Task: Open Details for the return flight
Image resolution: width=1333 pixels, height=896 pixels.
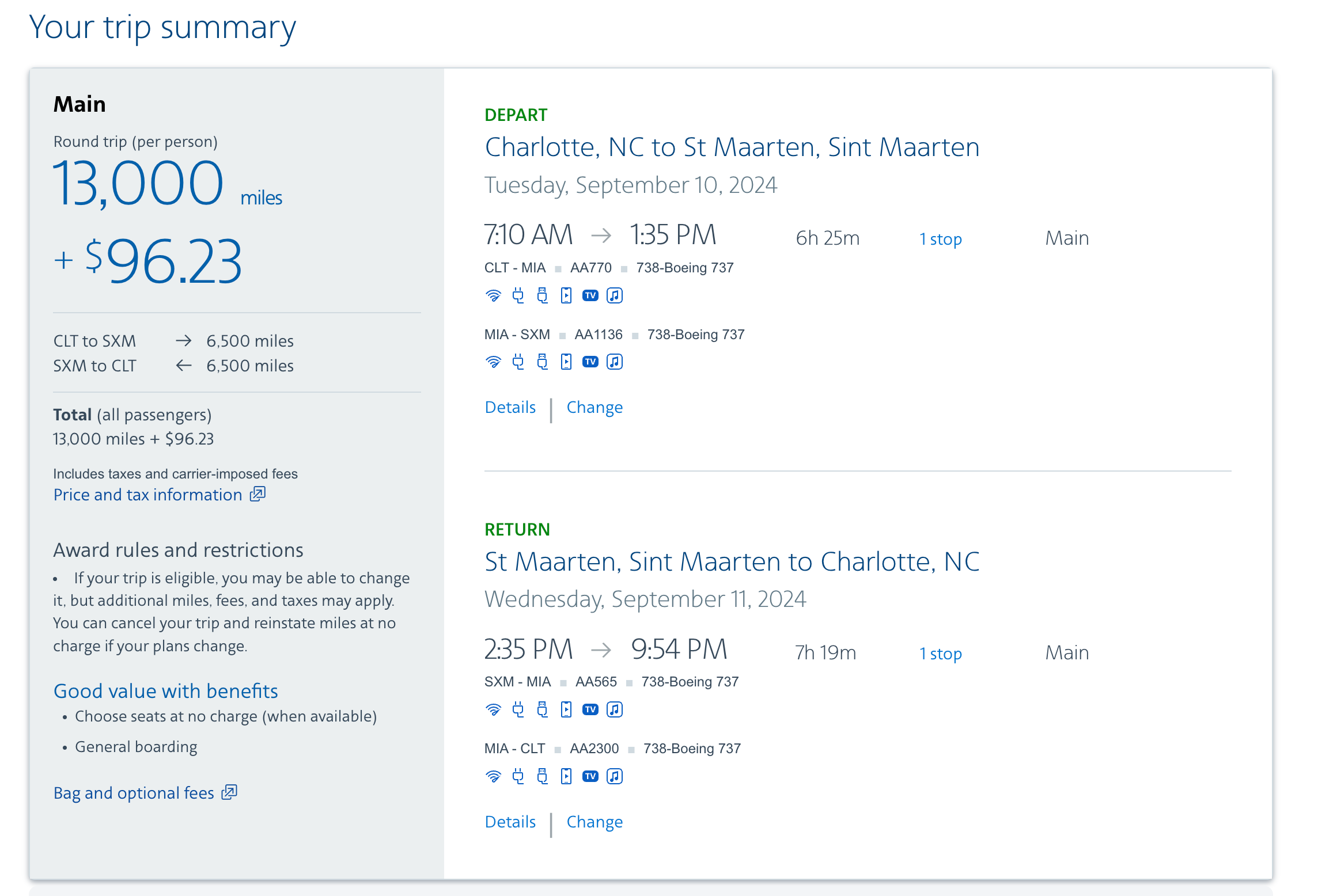Action: tap(510, 822)
